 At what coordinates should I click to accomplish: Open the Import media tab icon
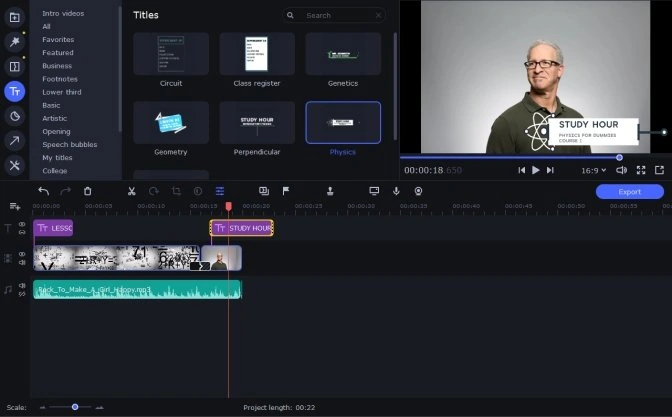click(x=15, y=17)
